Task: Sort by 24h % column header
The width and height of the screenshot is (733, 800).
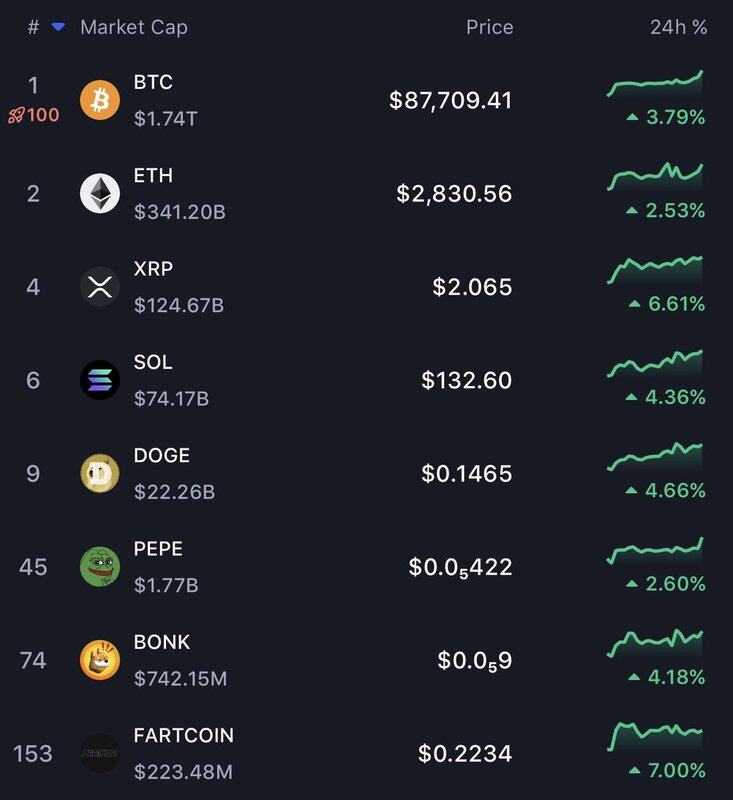Action: [x=678, y=28]
